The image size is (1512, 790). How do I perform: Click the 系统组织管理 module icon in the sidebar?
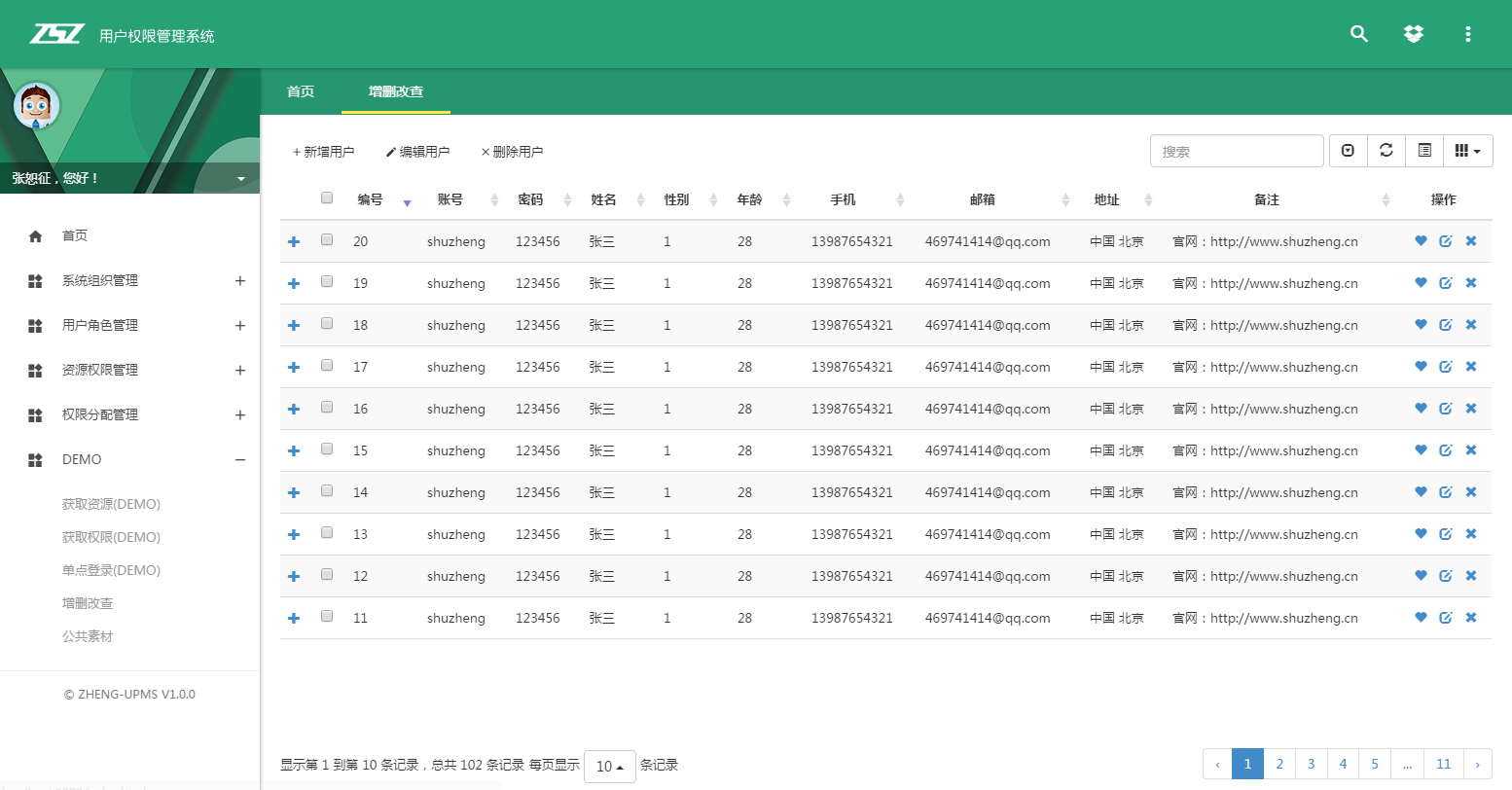coord(35,281)
